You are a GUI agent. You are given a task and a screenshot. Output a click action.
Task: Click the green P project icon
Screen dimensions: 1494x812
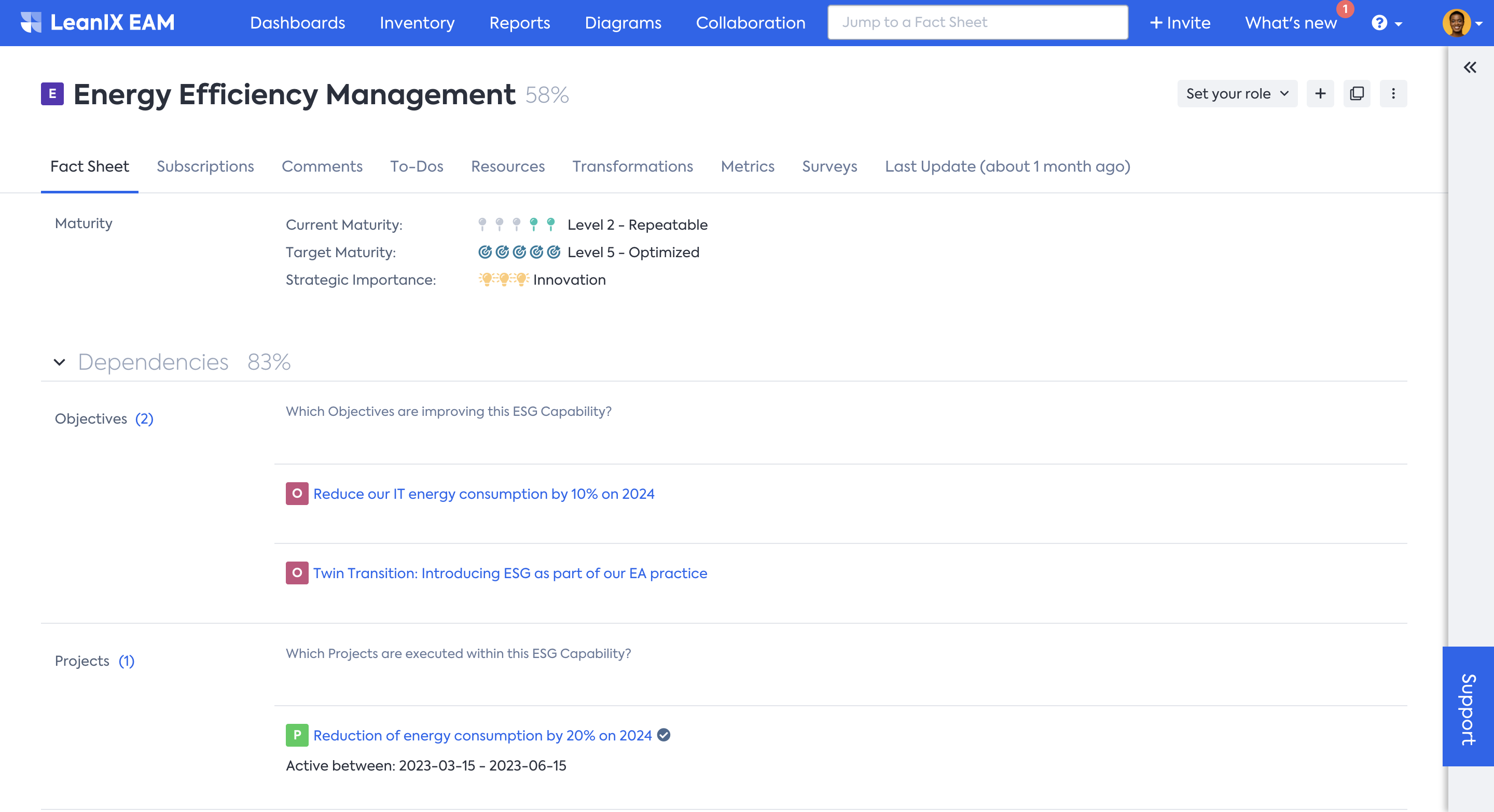click(x=297, y=735)
